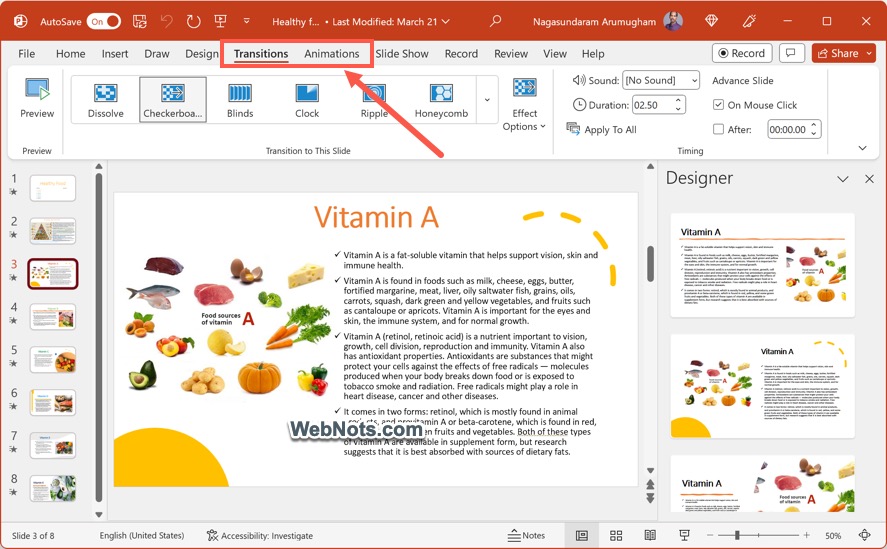
Task: Apply the Blinds transition
Action: click(240, 101)
